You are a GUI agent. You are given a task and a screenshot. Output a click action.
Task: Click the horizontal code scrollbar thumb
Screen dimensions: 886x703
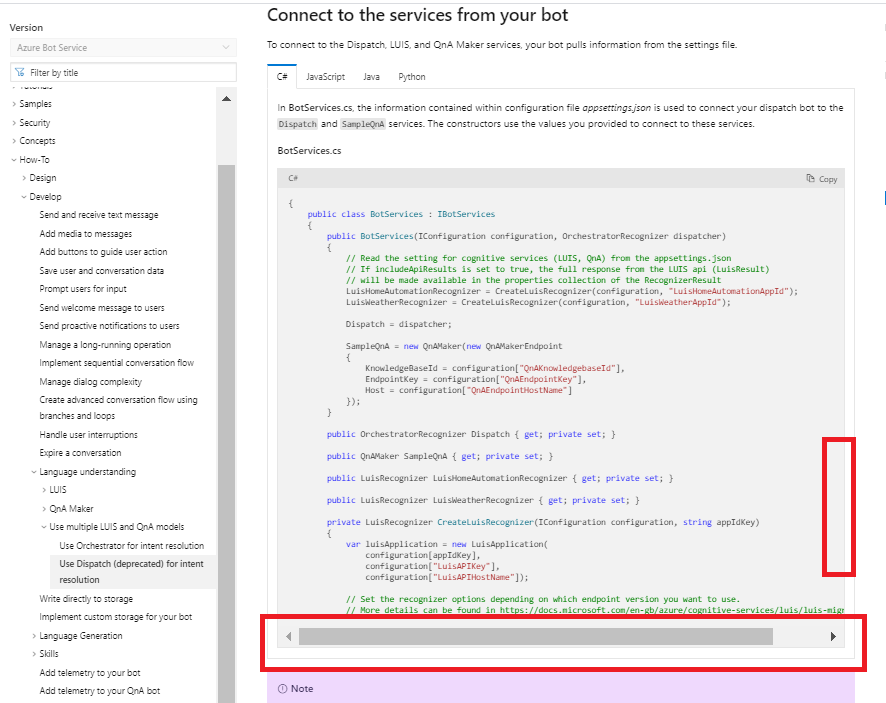[536, 636]
